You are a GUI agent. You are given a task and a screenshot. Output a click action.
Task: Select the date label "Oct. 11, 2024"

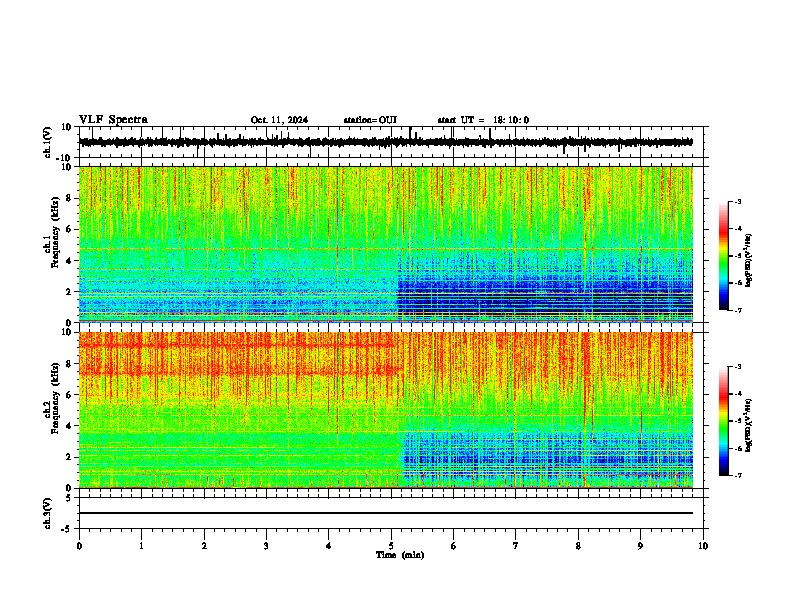[x=279, y=120]
